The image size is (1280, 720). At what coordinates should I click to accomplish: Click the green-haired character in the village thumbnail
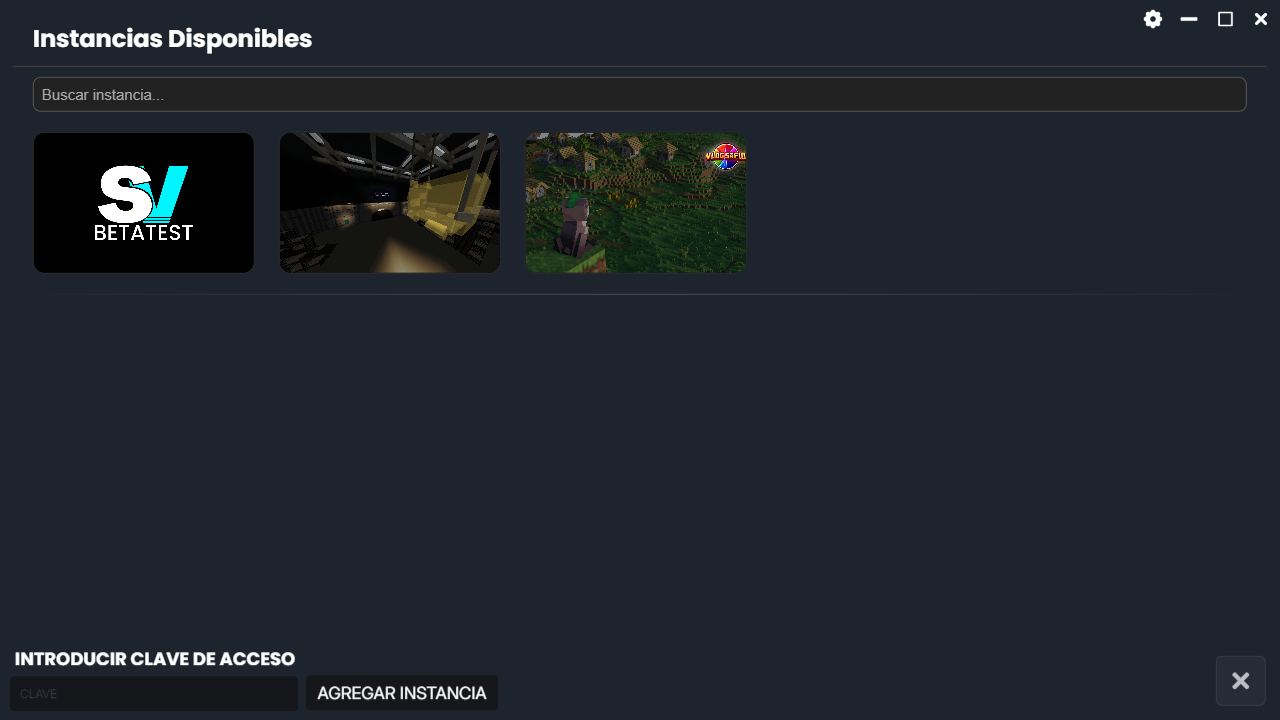pyautogui.click(x=575, y=227)
